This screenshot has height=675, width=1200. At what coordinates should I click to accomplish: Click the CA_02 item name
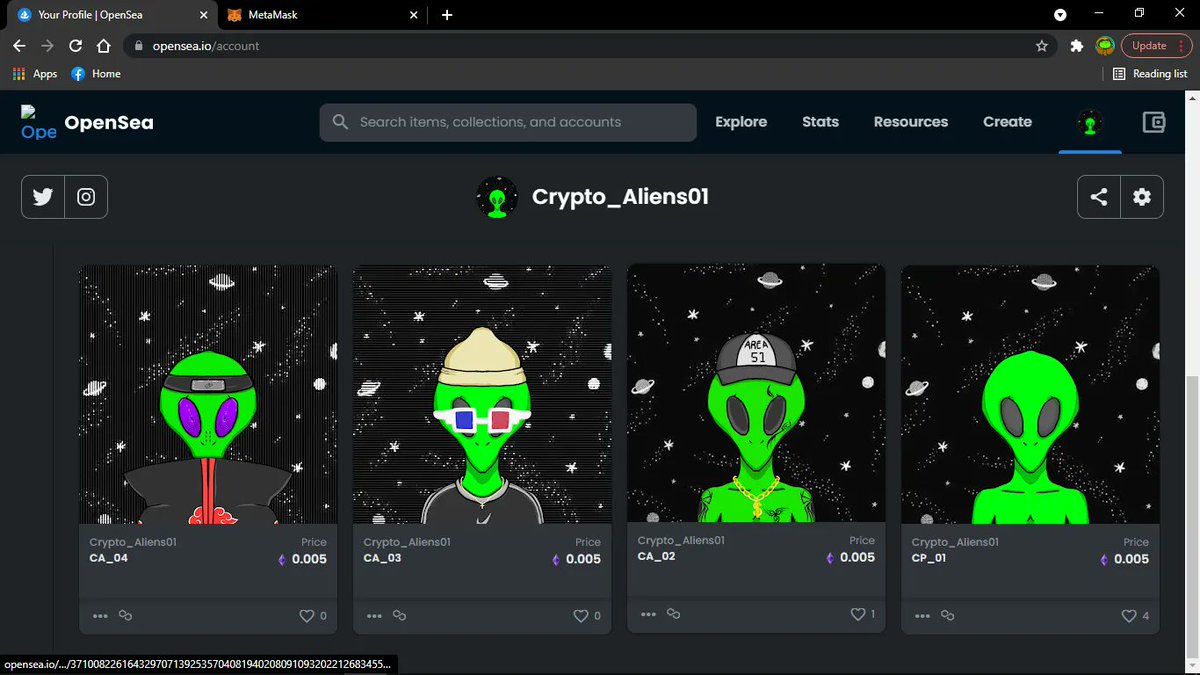coord(656,556)
